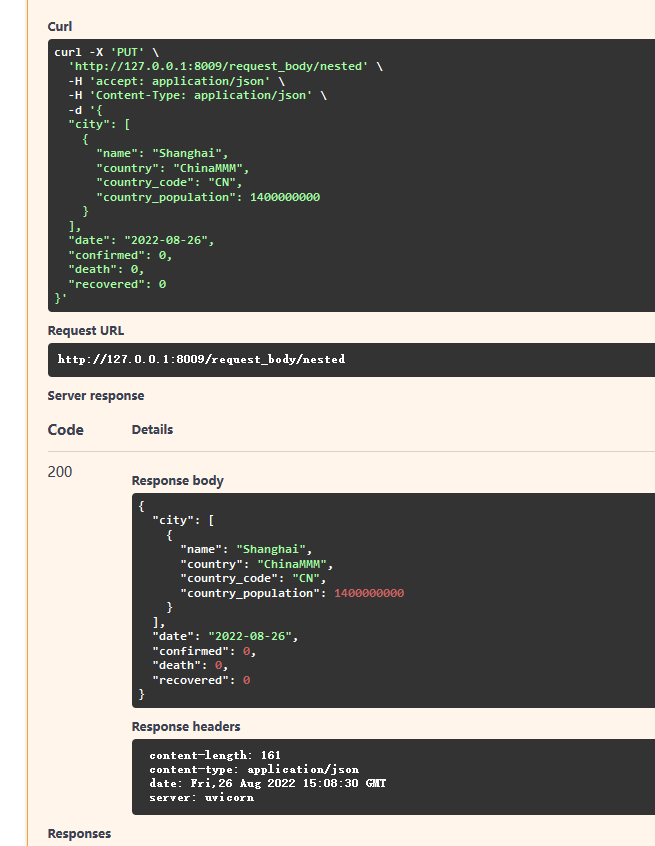Click the Curl section heading
Screen dimensions: 655x846
(x=59, y=26)
